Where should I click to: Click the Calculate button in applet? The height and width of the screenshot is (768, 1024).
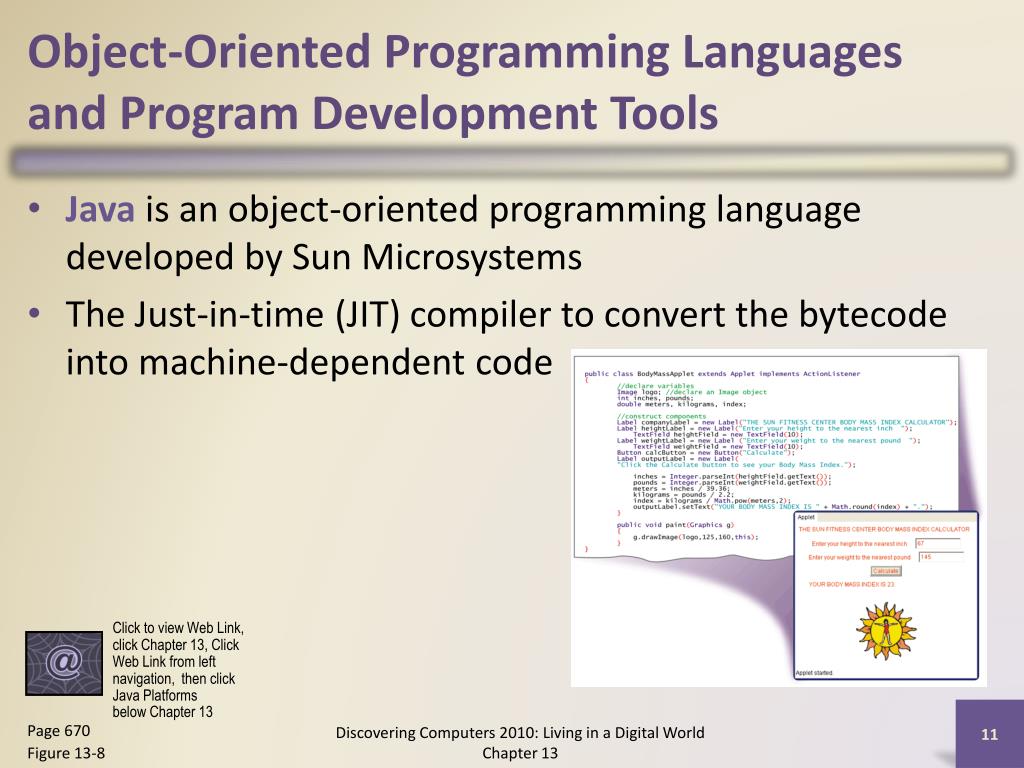(886, 571)
